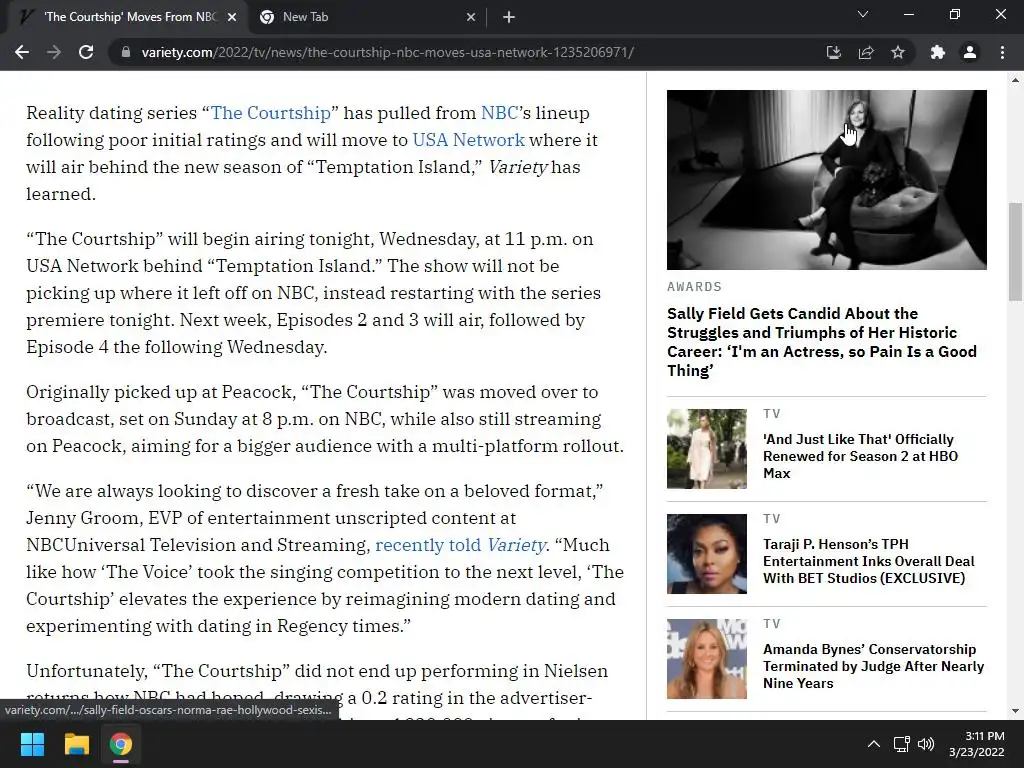The image size is (1024, 768).
Task: Reload the Variety article page
Action: click(x=86, y=52)
